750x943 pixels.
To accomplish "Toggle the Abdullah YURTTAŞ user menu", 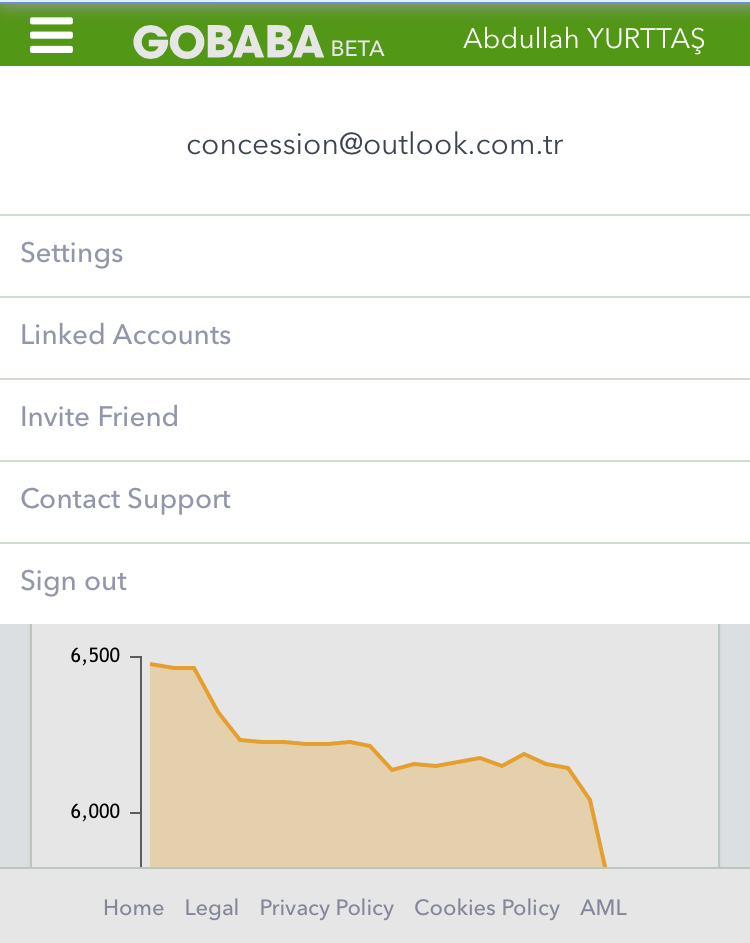I will pos(583,39).
